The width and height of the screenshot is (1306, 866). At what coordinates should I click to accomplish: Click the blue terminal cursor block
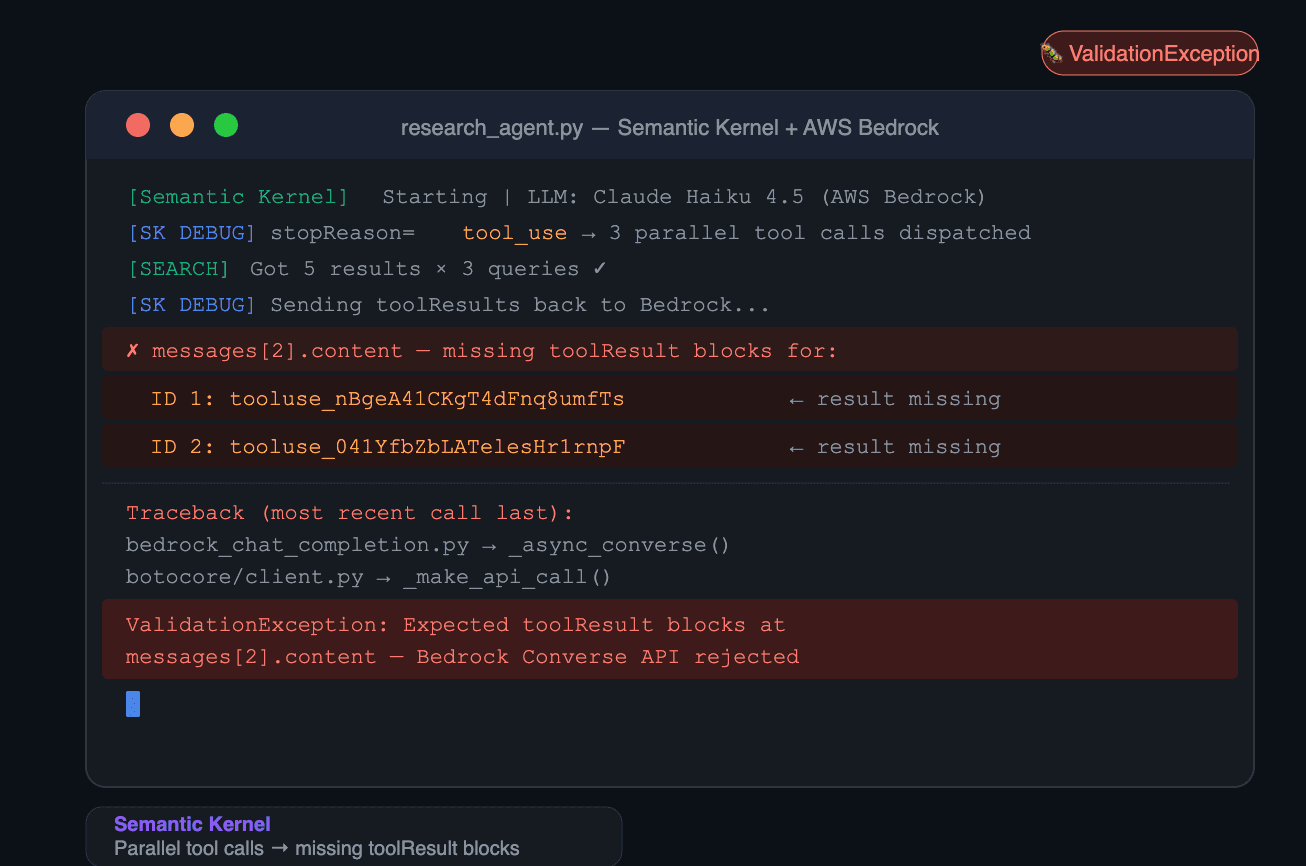(133, 704)
